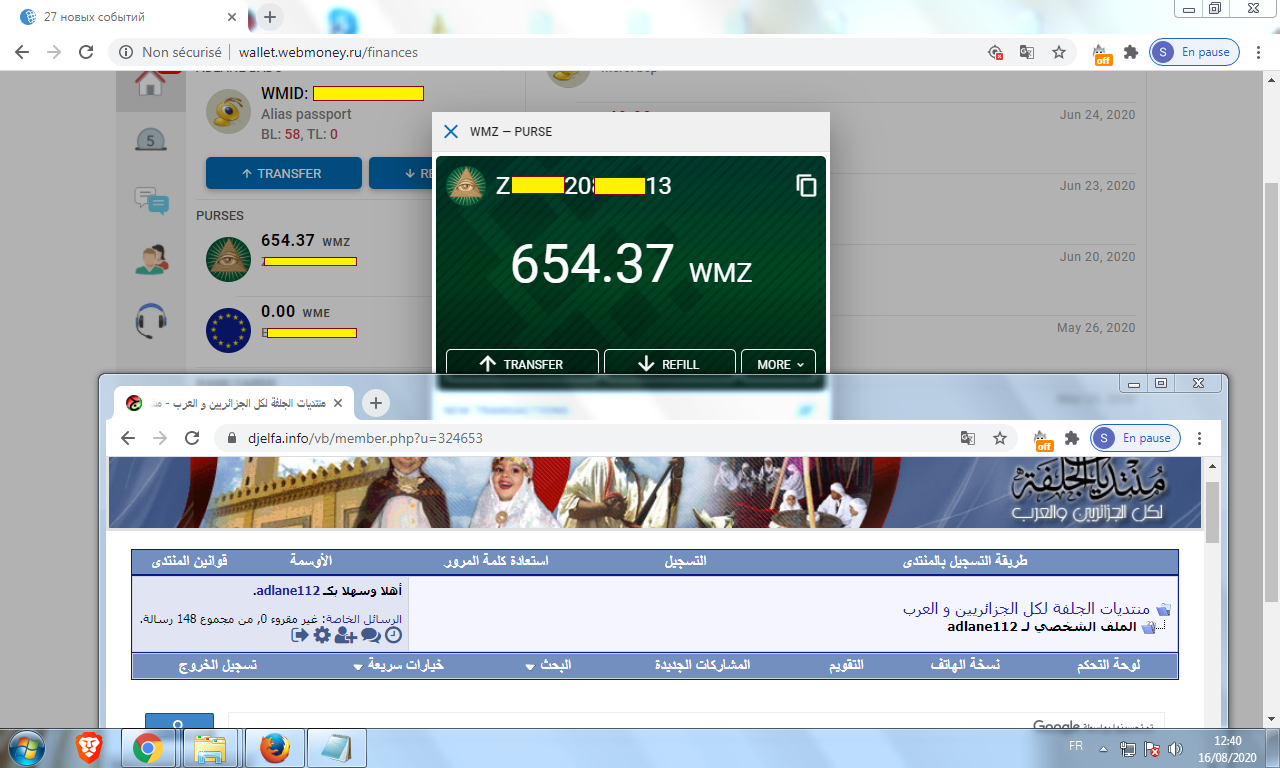
Task: Click the WMID avatar icon
Action: [x=228, y=111]
